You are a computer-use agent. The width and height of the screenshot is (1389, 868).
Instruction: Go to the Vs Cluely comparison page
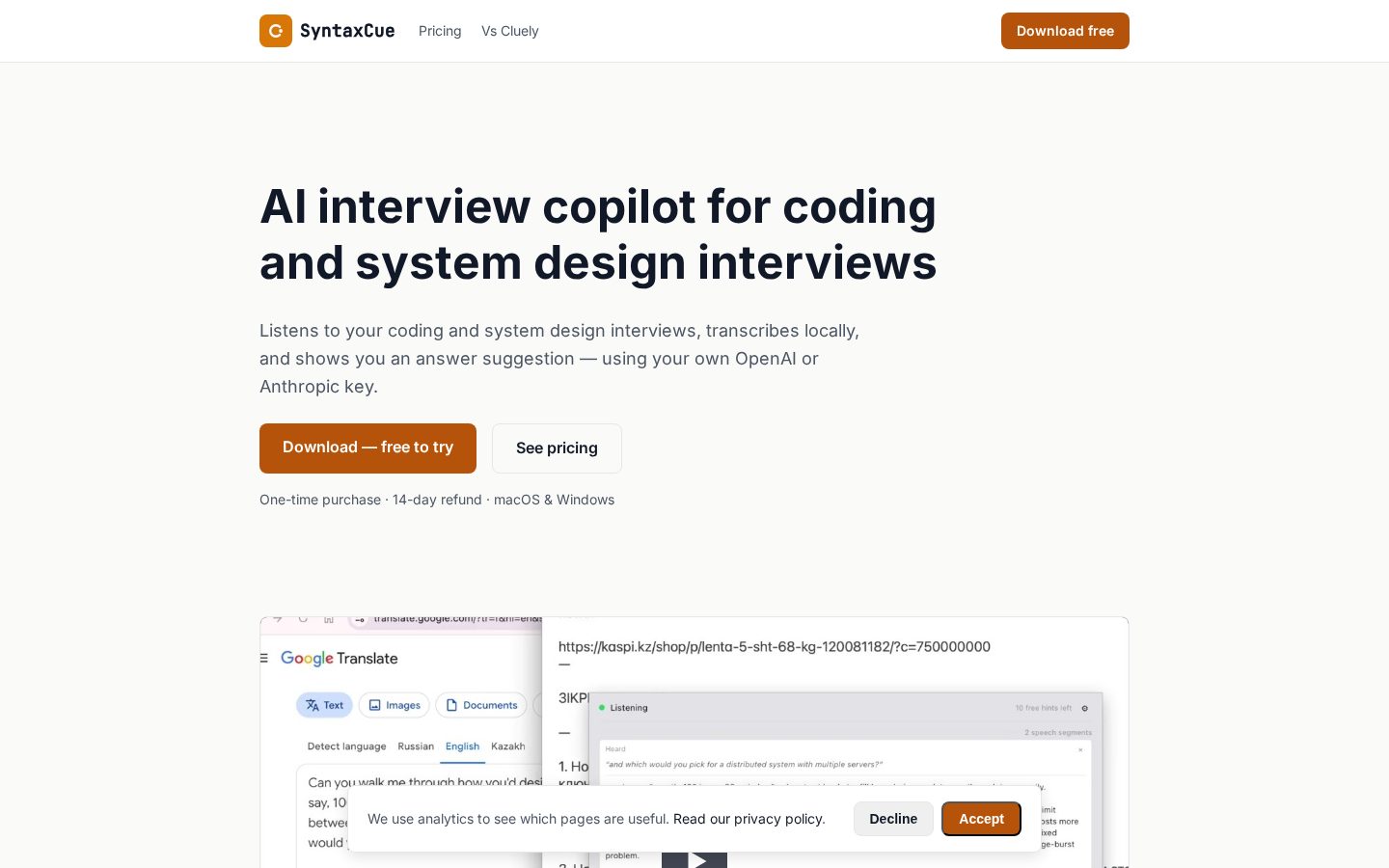[x=510, y=31]
